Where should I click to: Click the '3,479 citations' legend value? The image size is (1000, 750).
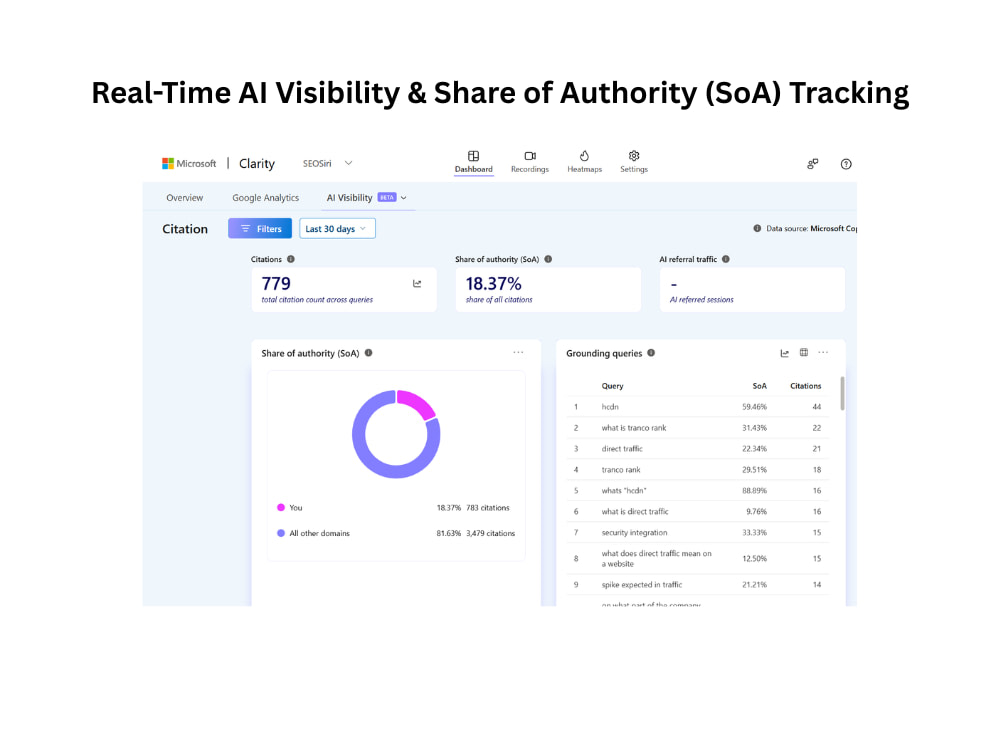click(490, 533)
